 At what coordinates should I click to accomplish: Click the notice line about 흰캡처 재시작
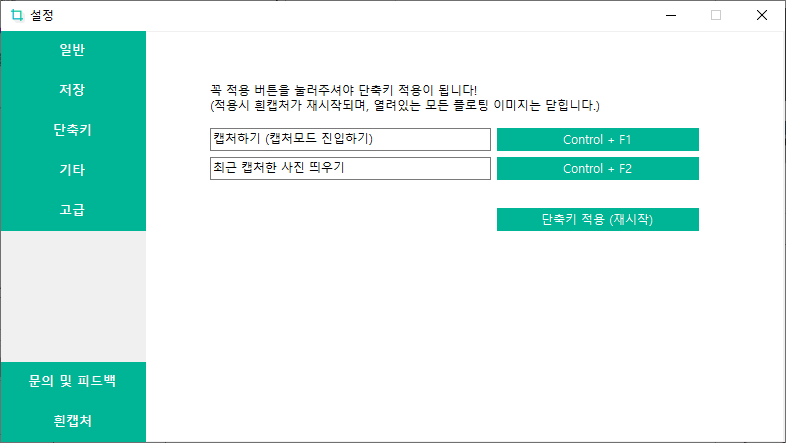point(405,105)
